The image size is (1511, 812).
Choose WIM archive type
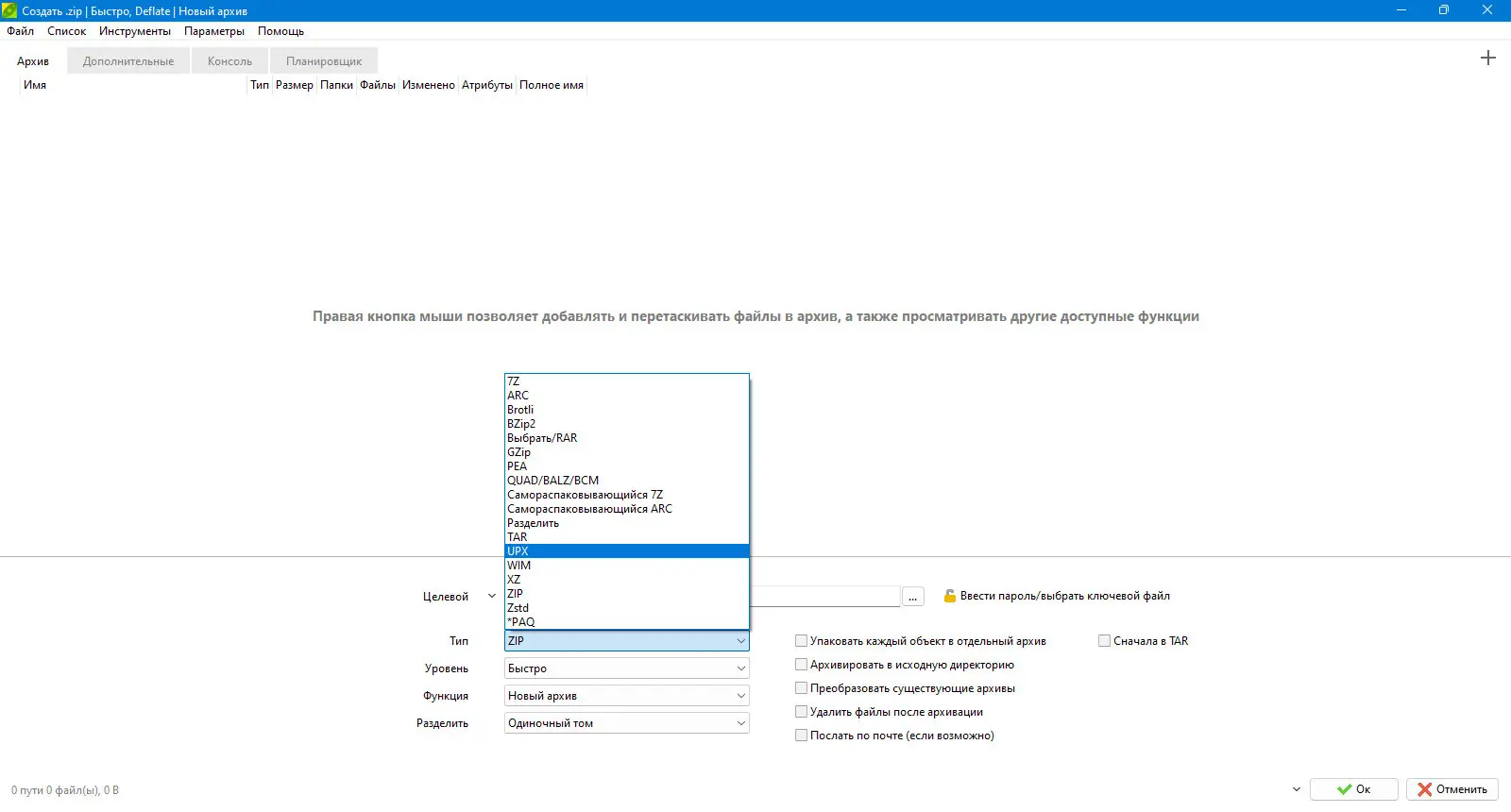627,566
